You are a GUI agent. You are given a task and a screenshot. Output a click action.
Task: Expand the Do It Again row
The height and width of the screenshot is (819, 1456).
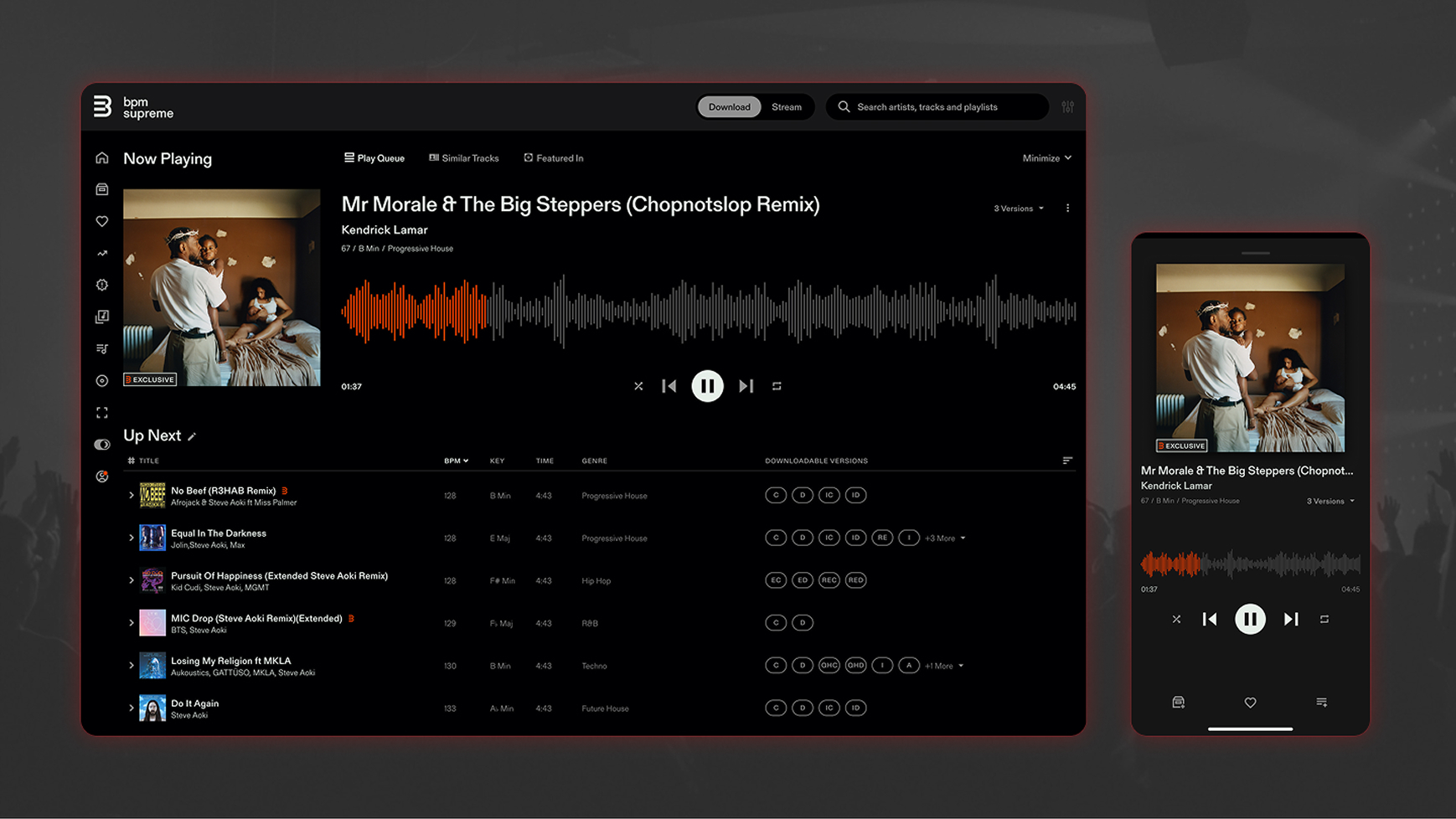tap(131, 708)
